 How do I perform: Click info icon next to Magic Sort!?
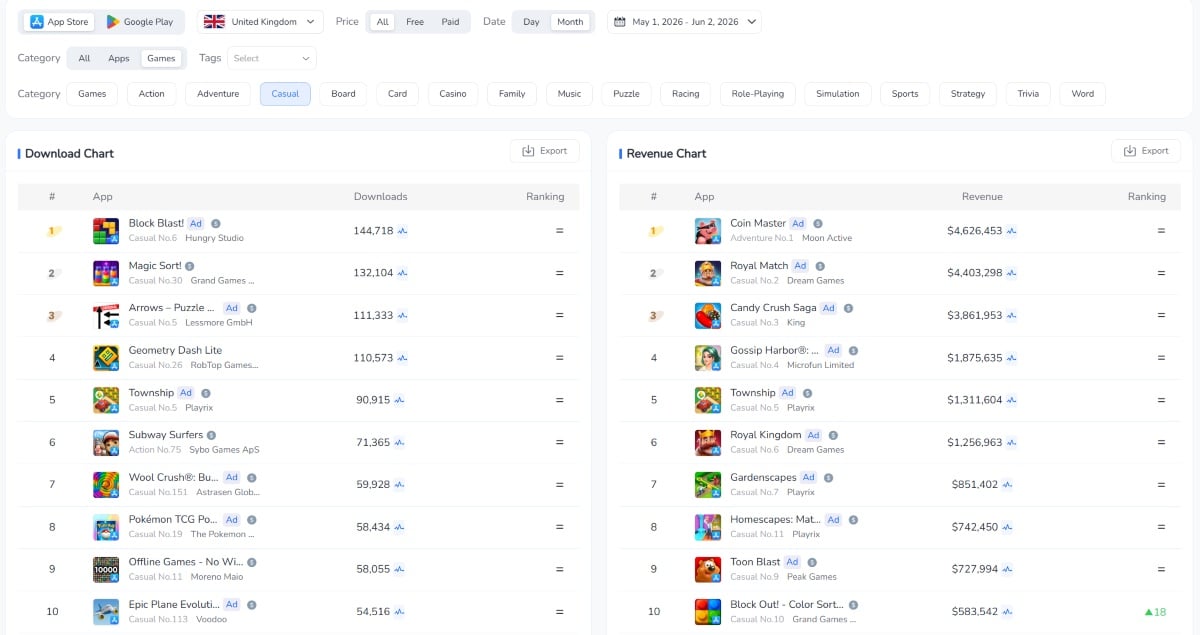(x=190, y=266)
